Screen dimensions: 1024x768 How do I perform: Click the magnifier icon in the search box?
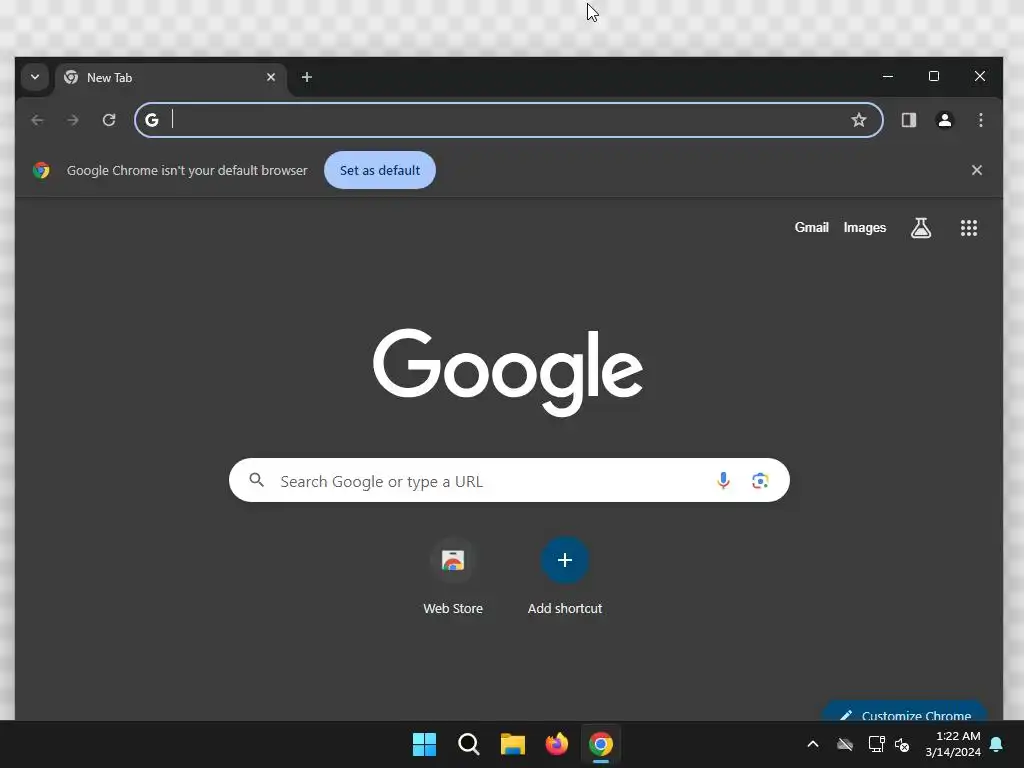point(257,481)
